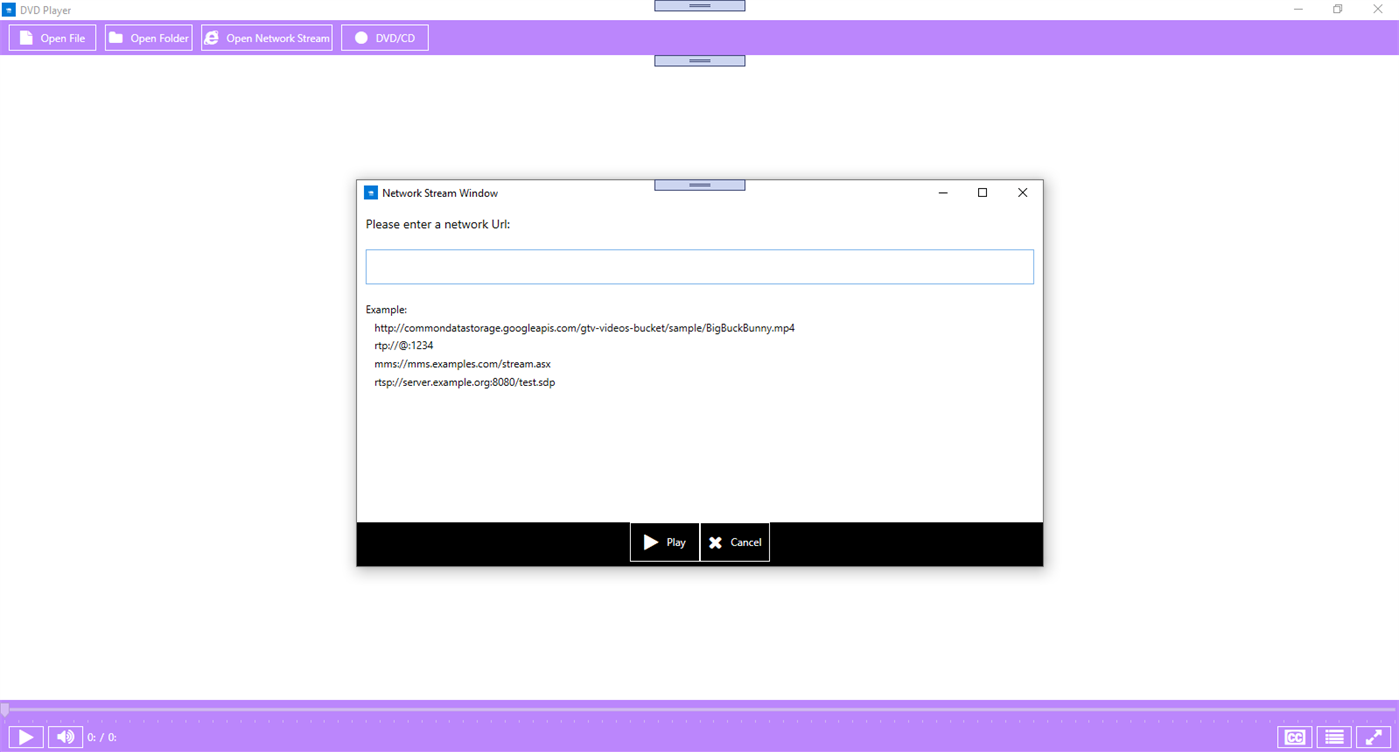Click the BigBuckBunny.mp4 example URL

click(x=584, y=327)
